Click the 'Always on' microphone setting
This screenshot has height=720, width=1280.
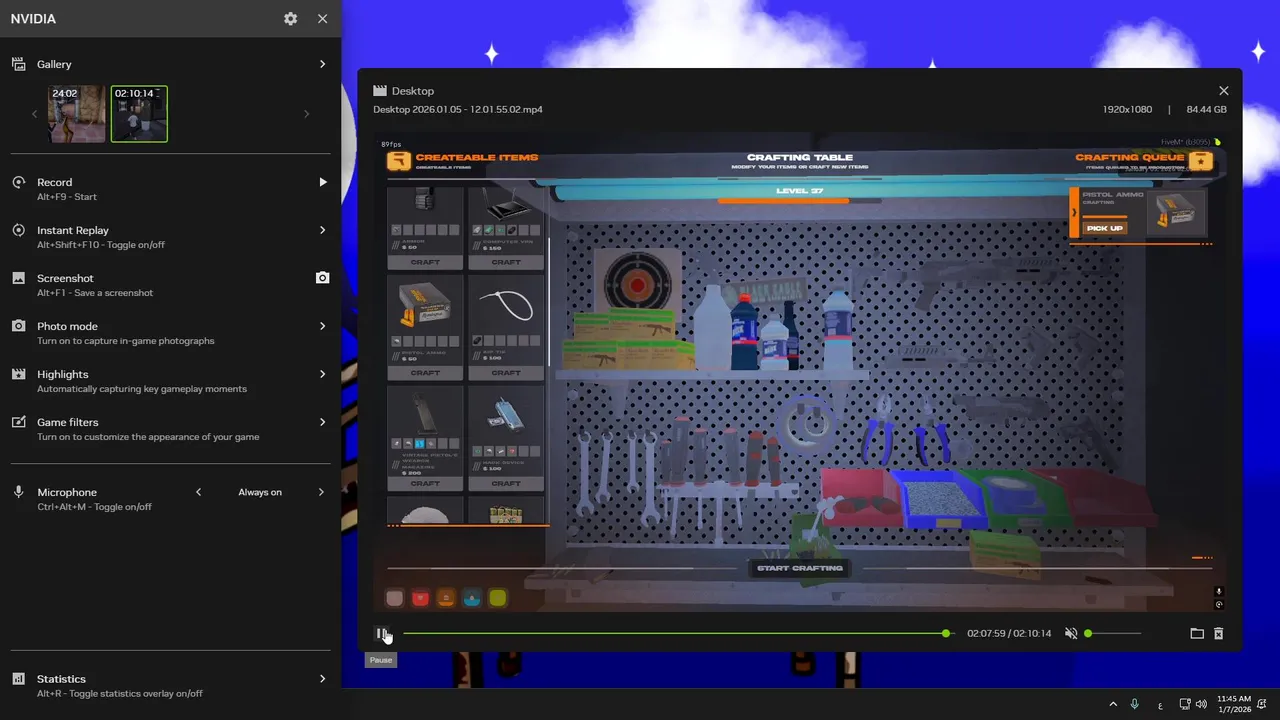(x=260, y=492)
